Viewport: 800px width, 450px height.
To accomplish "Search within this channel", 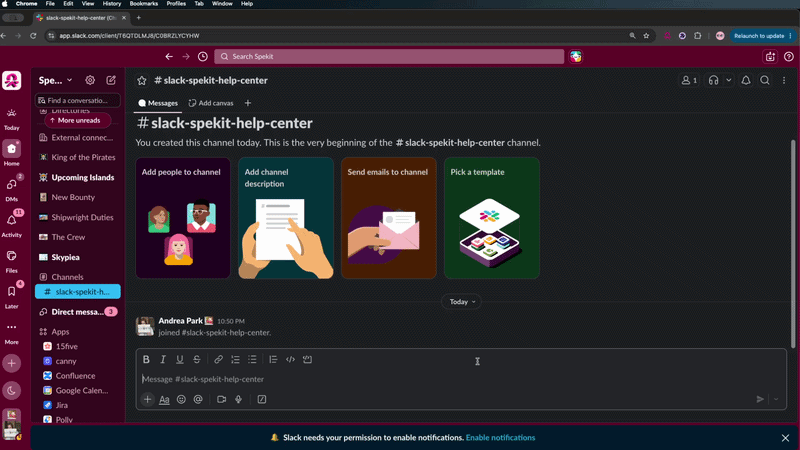I will [x=765, y=81].
